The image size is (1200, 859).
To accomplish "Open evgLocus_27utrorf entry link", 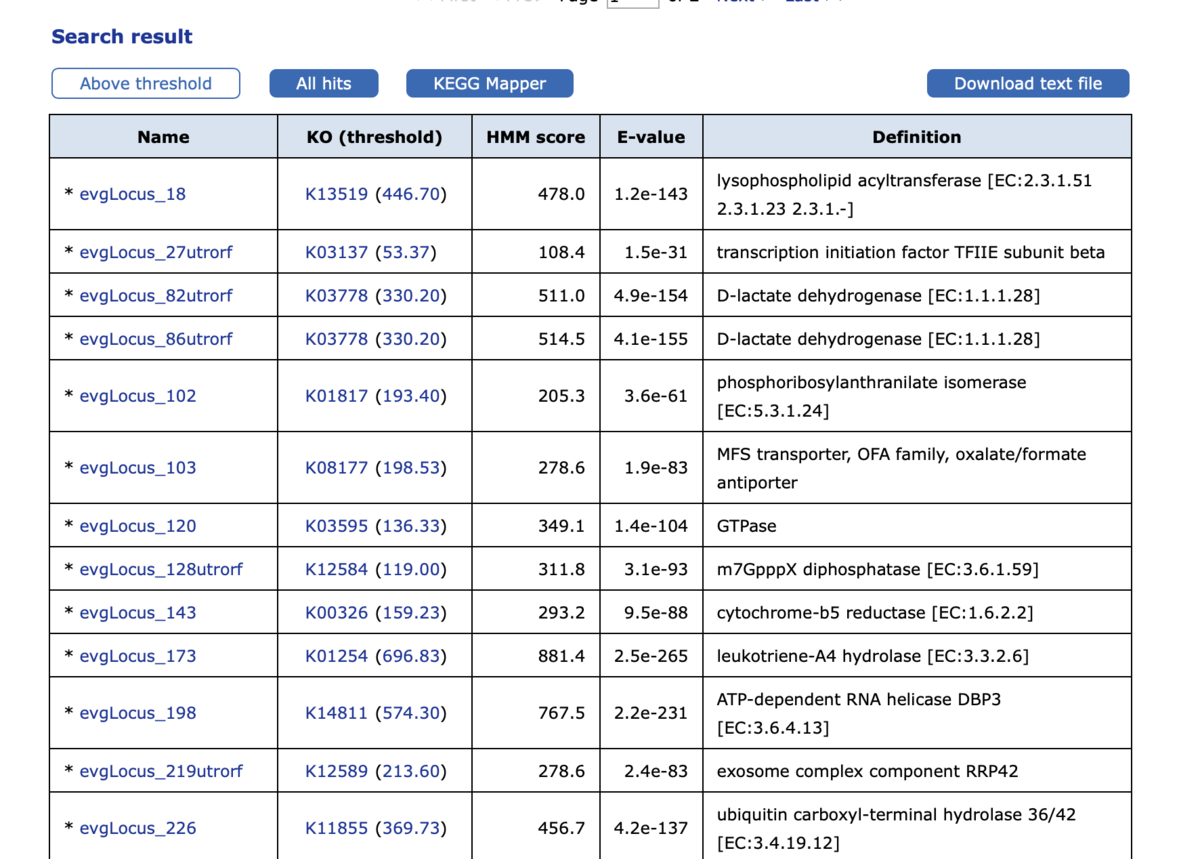I will pos(155,252).
